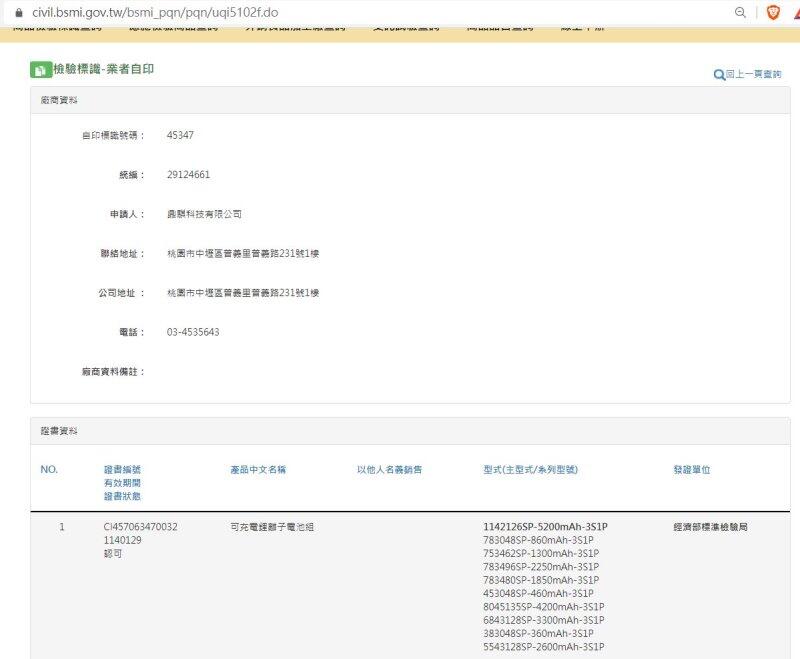Select the 發證單位 column header
Screen dimensions: 800x659
tap(692, 470)
